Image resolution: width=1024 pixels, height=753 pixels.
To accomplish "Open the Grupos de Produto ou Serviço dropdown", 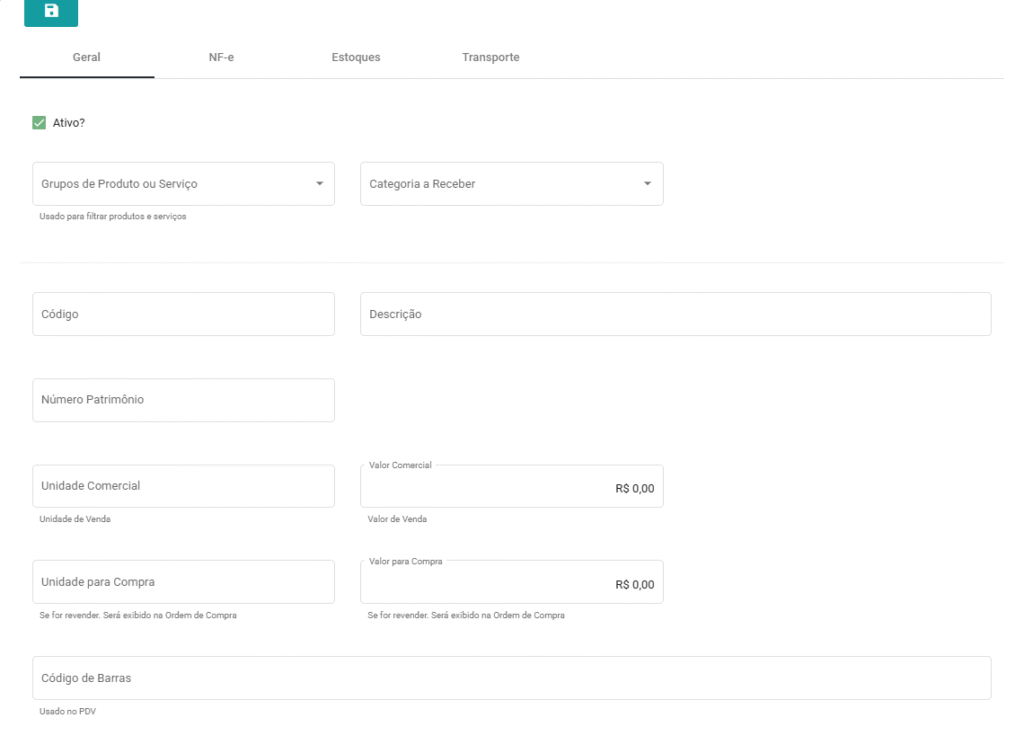I will tap(172, 184).
